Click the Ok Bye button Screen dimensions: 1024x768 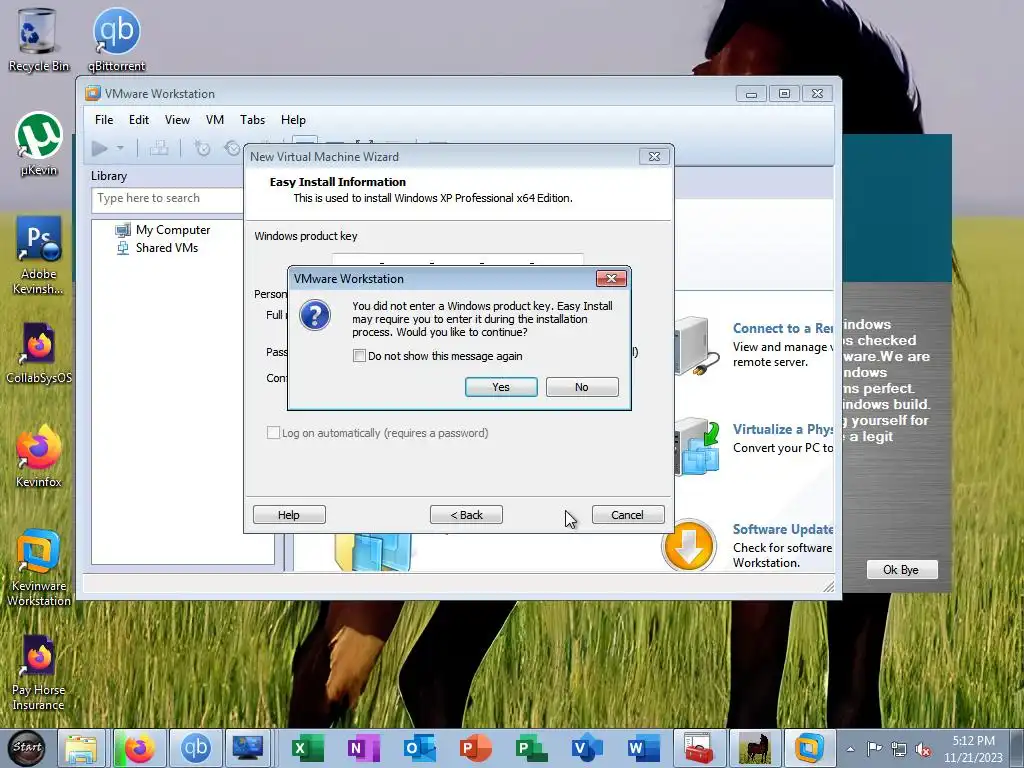tap(902, 569)
